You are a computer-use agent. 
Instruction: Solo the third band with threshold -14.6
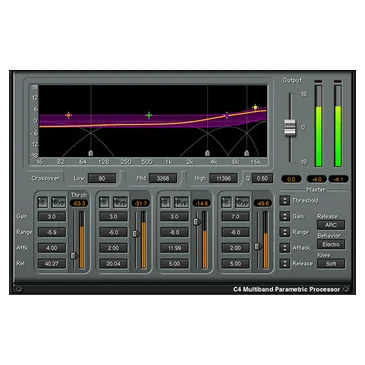pos(165,202)
